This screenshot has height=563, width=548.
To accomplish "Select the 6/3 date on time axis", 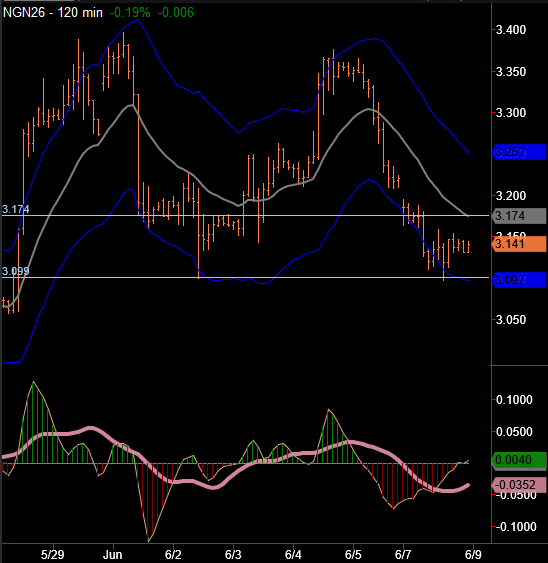I will [233, 555].
